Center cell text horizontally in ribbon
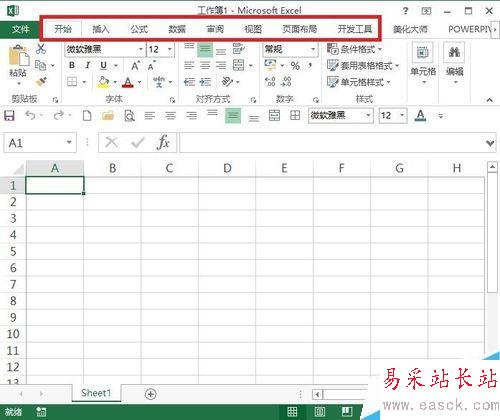The image size is (500, 420). [x=205, y=65]
